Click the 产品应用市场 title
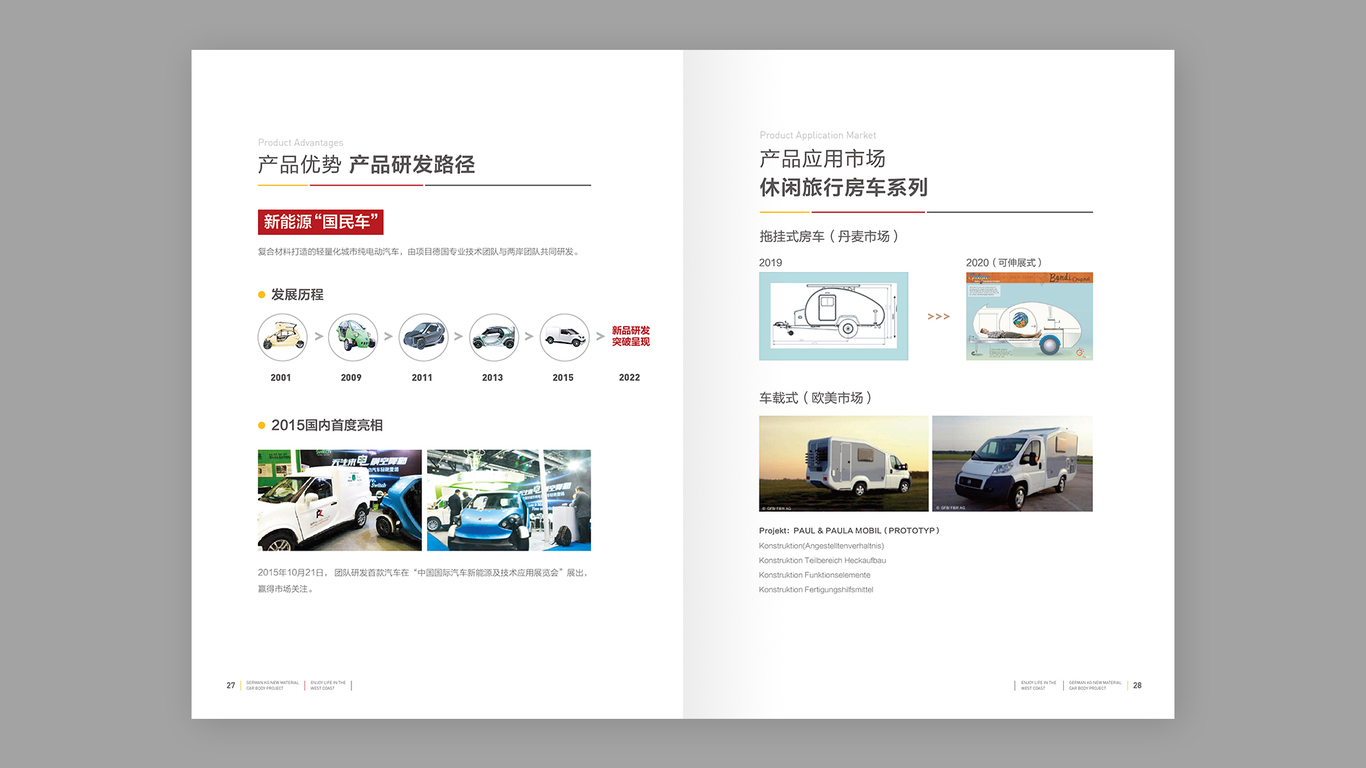This screenshot has height=768, width=1366. pyautogui.click(x=823, y=159)
